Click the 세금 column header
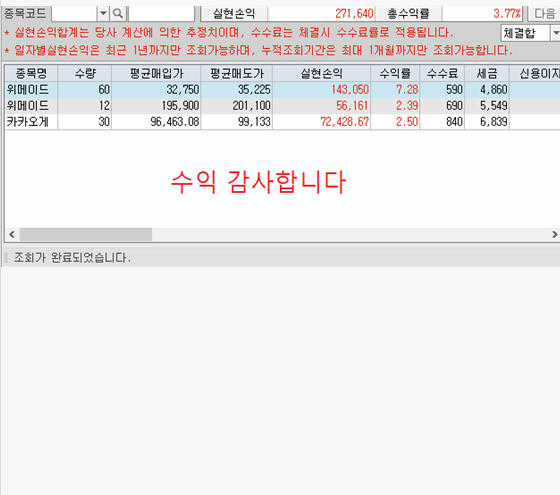The image size is (560, 495). tap(487, 74)
